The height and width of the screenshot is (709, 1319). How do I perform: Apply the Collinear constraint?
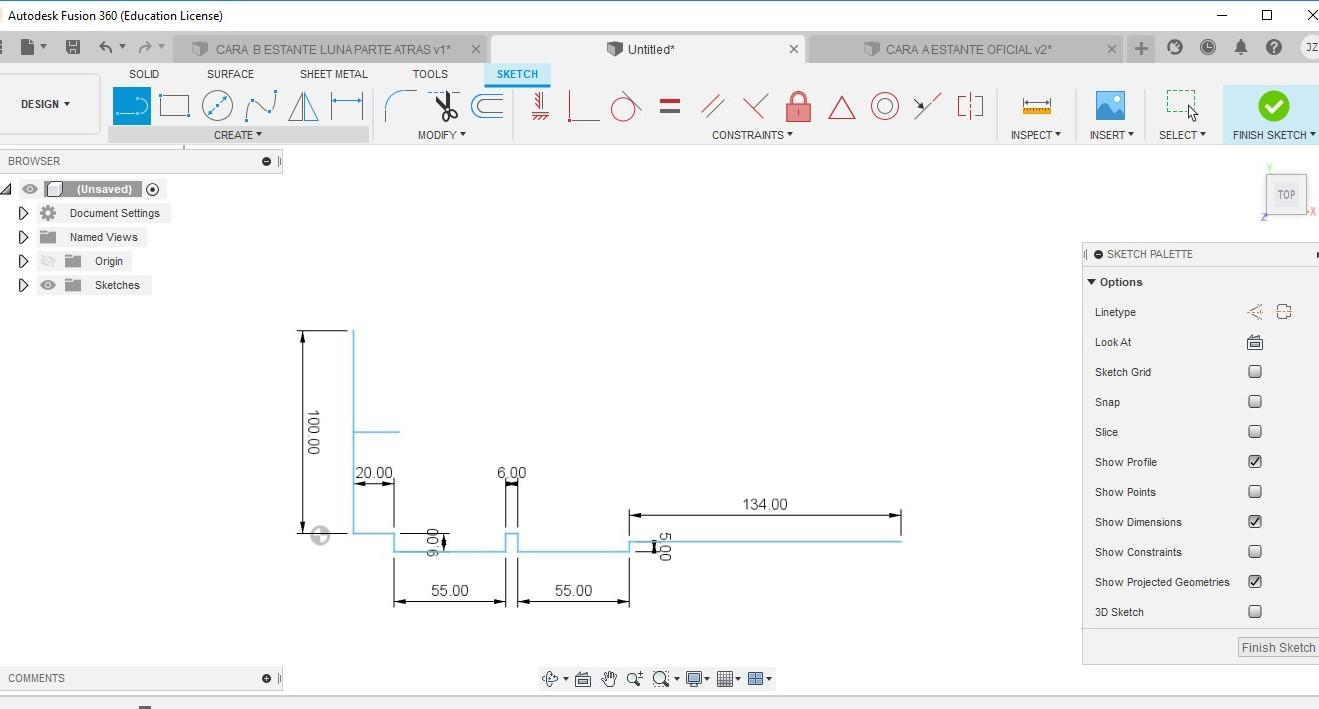927,106
